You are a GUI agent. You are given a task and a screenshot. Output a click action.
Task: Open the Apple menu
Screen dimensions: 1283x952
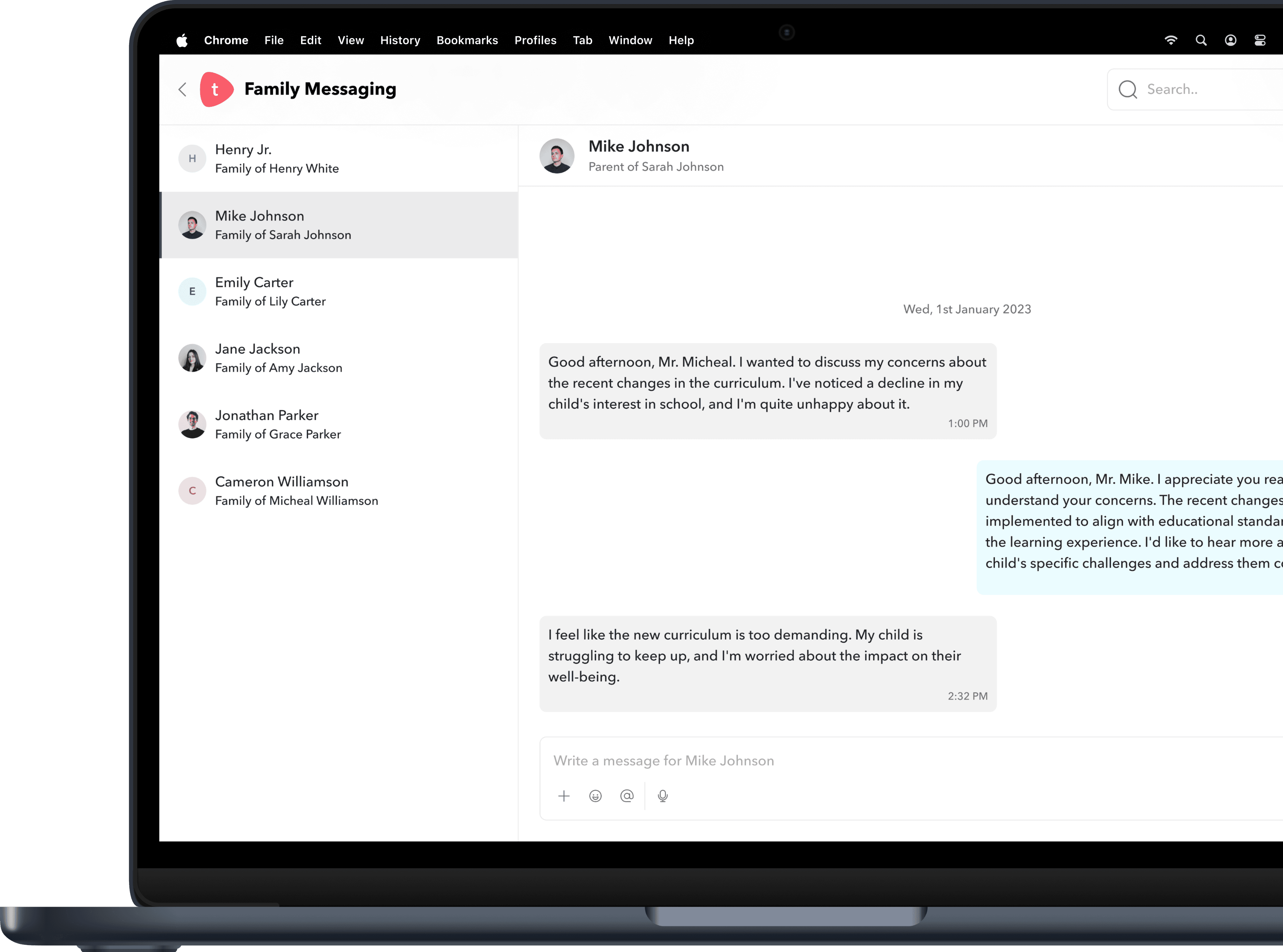(x=182, y=40)
